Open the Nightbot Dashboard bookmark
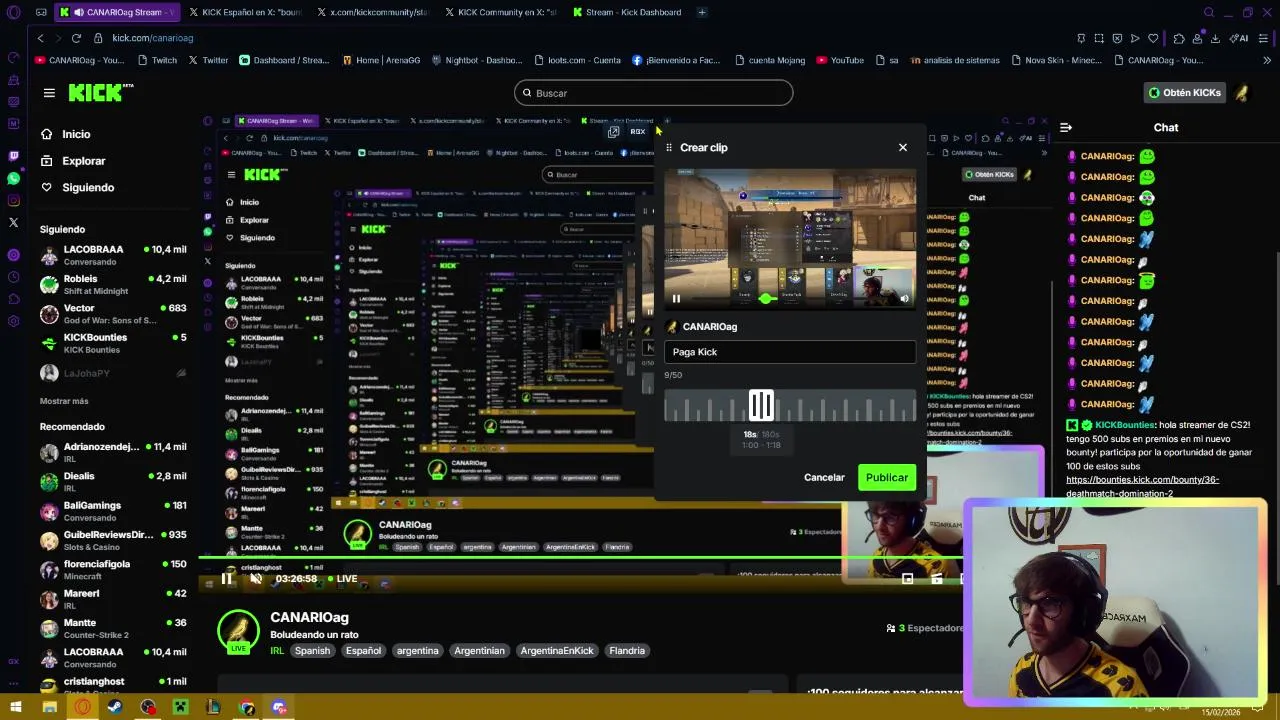1280x720 pixels. (x=477, y=60)
